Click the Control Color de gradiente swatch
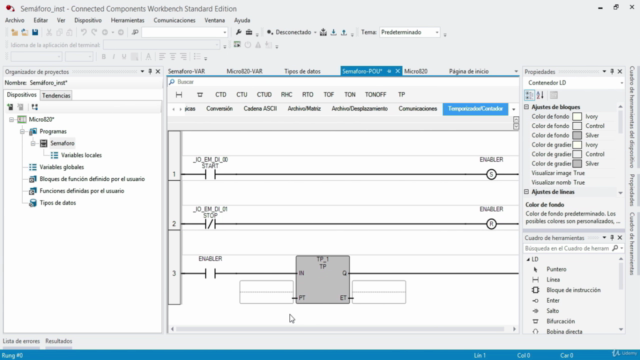Viewport: 640px width, 360px height. pos(577,154)
